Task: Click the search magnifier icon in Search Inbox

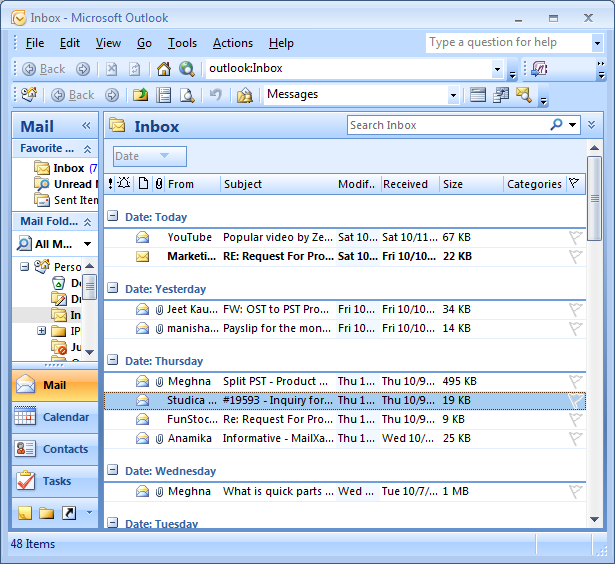Action: coord(556,125)
